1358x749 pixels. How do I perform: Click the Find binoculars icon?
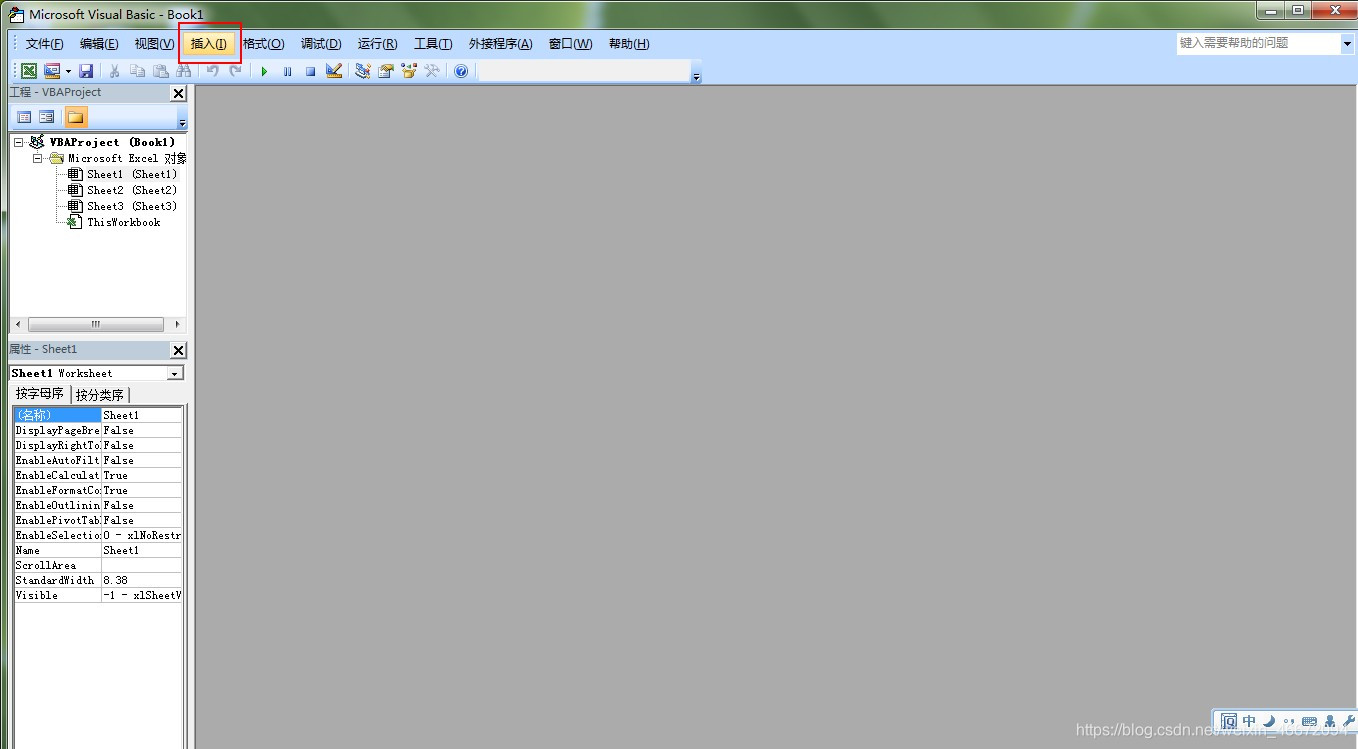tap(183, 71)
